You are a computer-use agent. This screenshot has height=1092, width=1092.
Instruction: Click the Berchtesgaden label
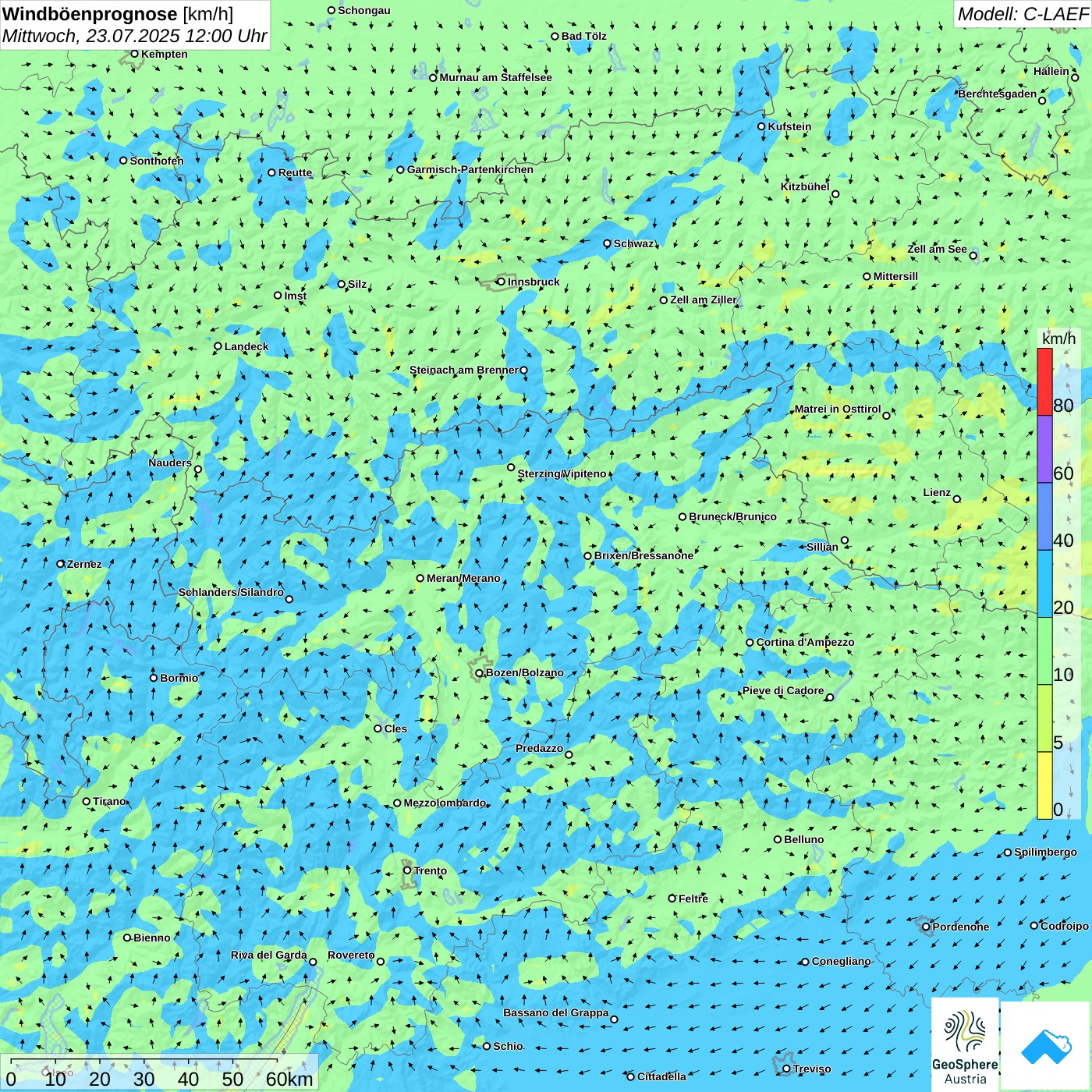(x=998, y=94)
